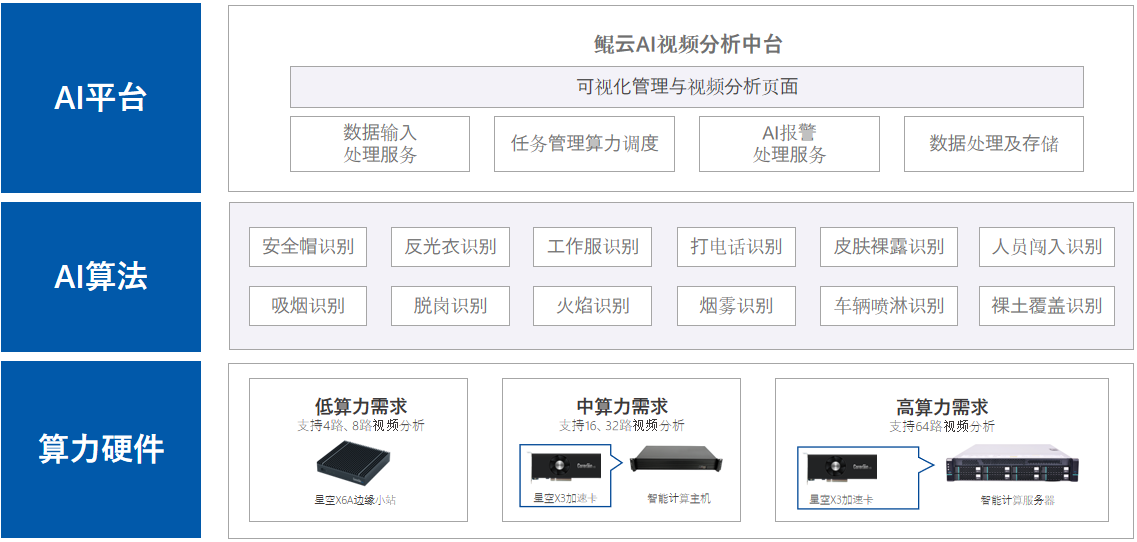
Task: Select the AI平台 blue side tab
Action: coord(100,98)
